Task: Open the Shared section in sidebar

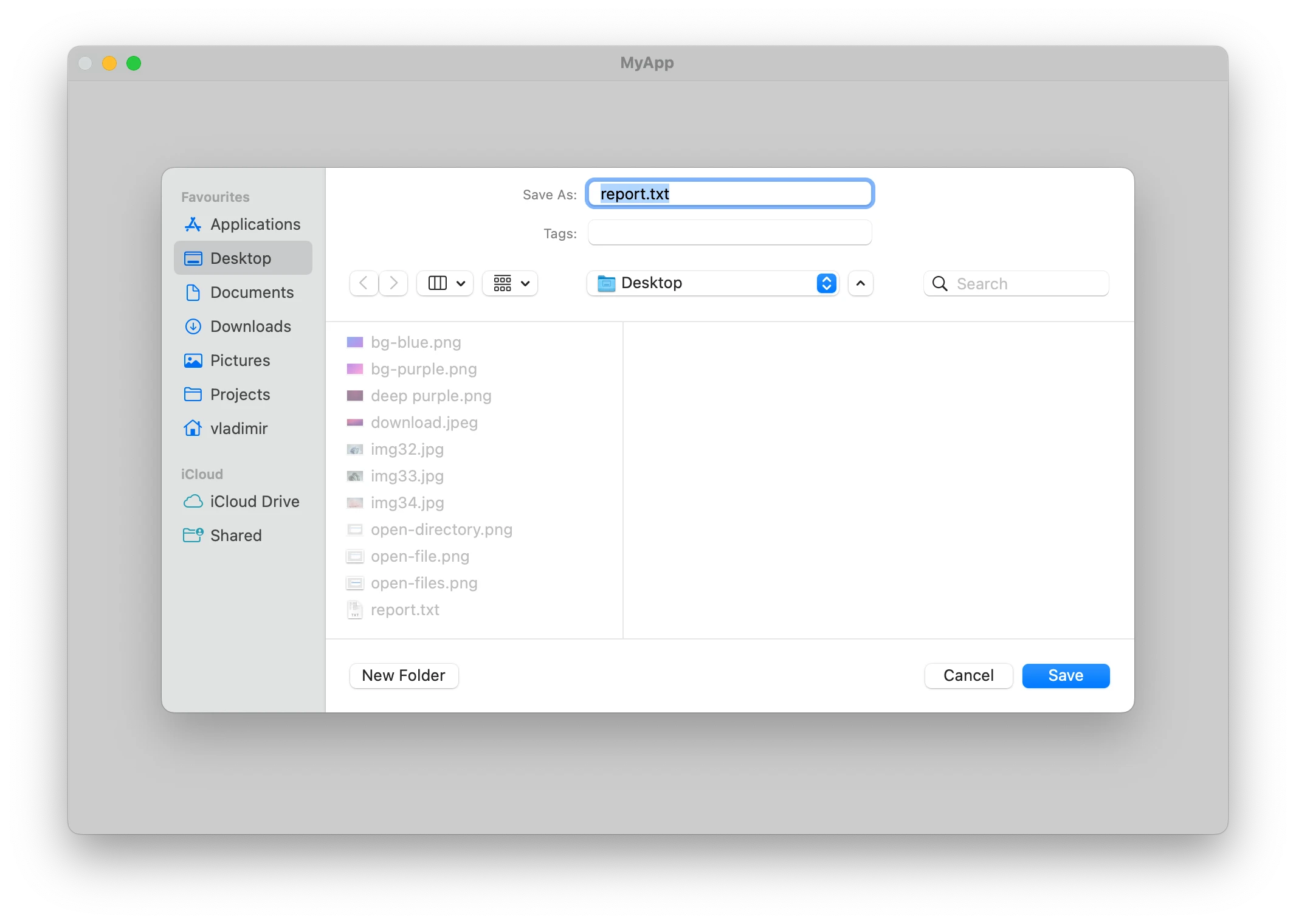Action: pos(236,536)
